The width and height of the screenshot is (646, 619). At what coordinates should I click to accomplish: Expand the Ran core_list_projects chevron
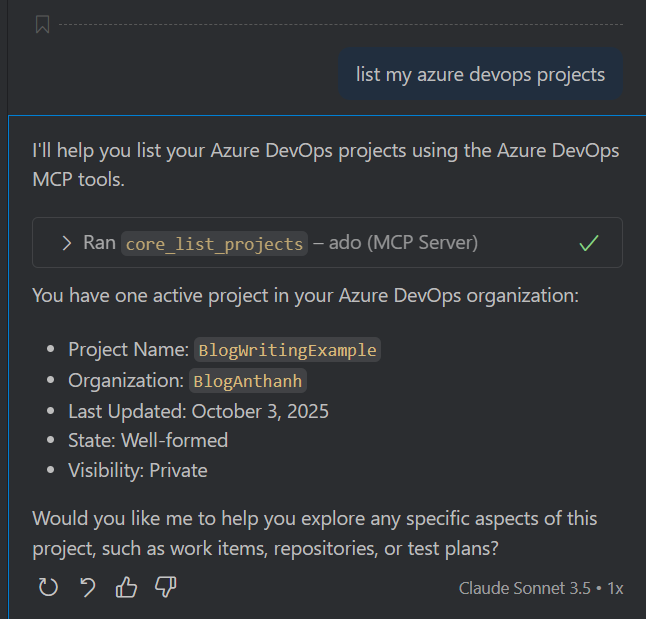[x=67, y=243]
